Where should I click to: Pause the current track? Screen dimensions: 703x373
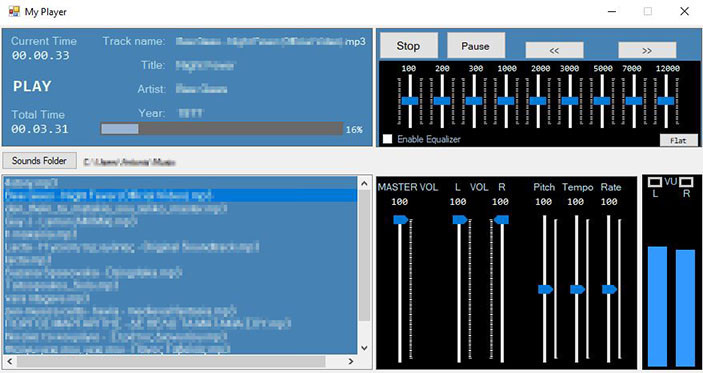tap(476, 45)
